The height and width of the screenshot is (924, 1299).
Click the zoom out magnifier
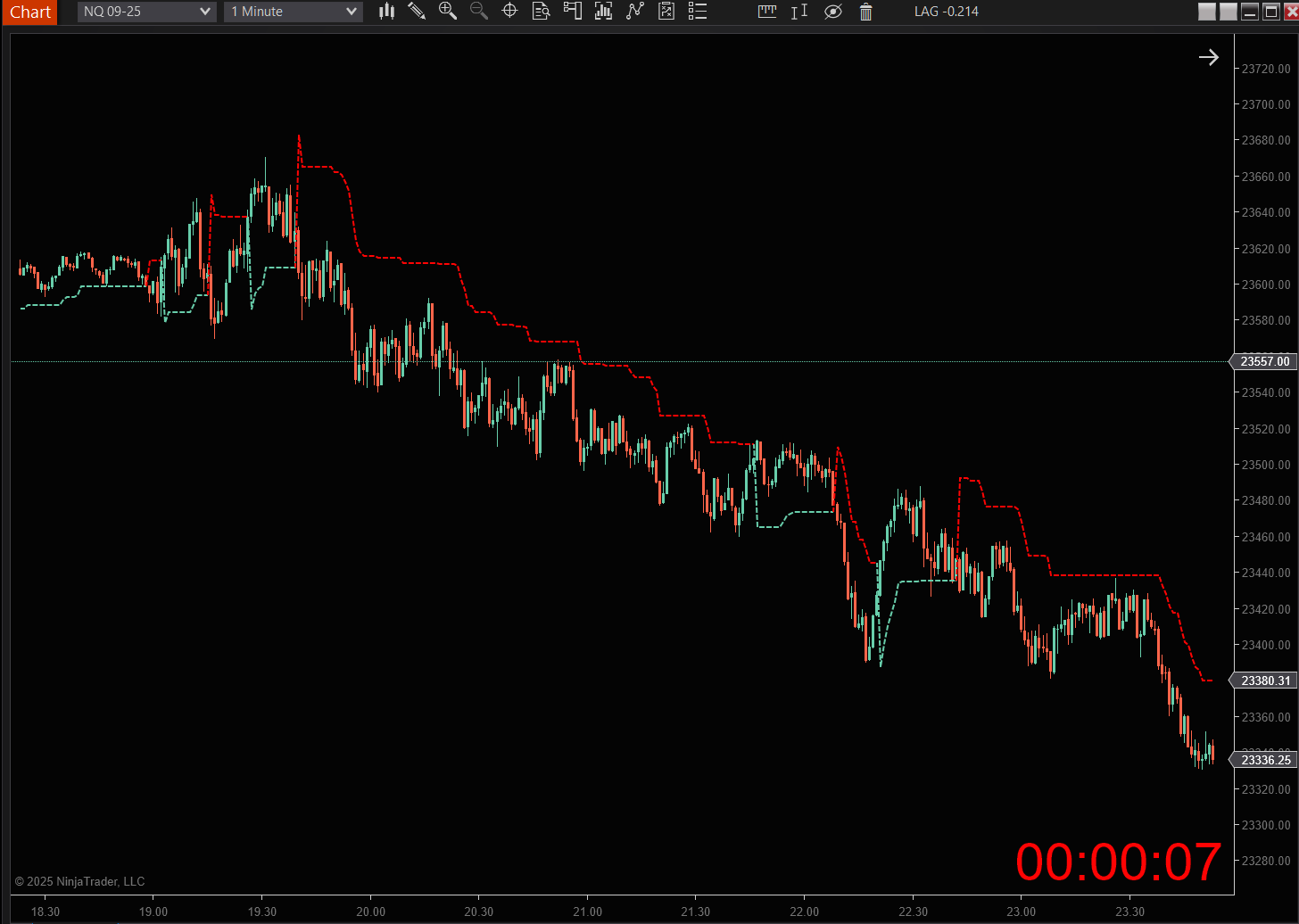pos(479,12)
